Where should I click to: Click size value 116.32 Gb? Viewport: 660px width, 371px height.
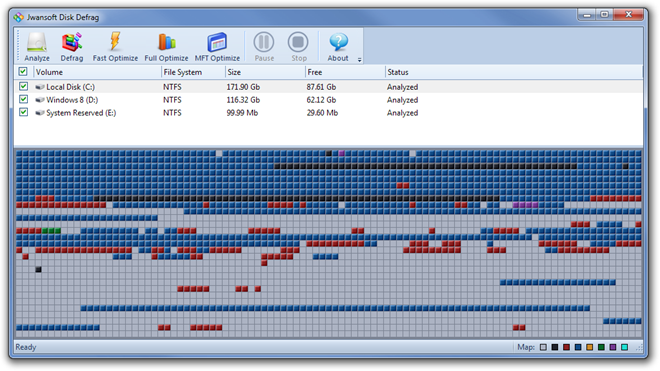tap(243, 100)
